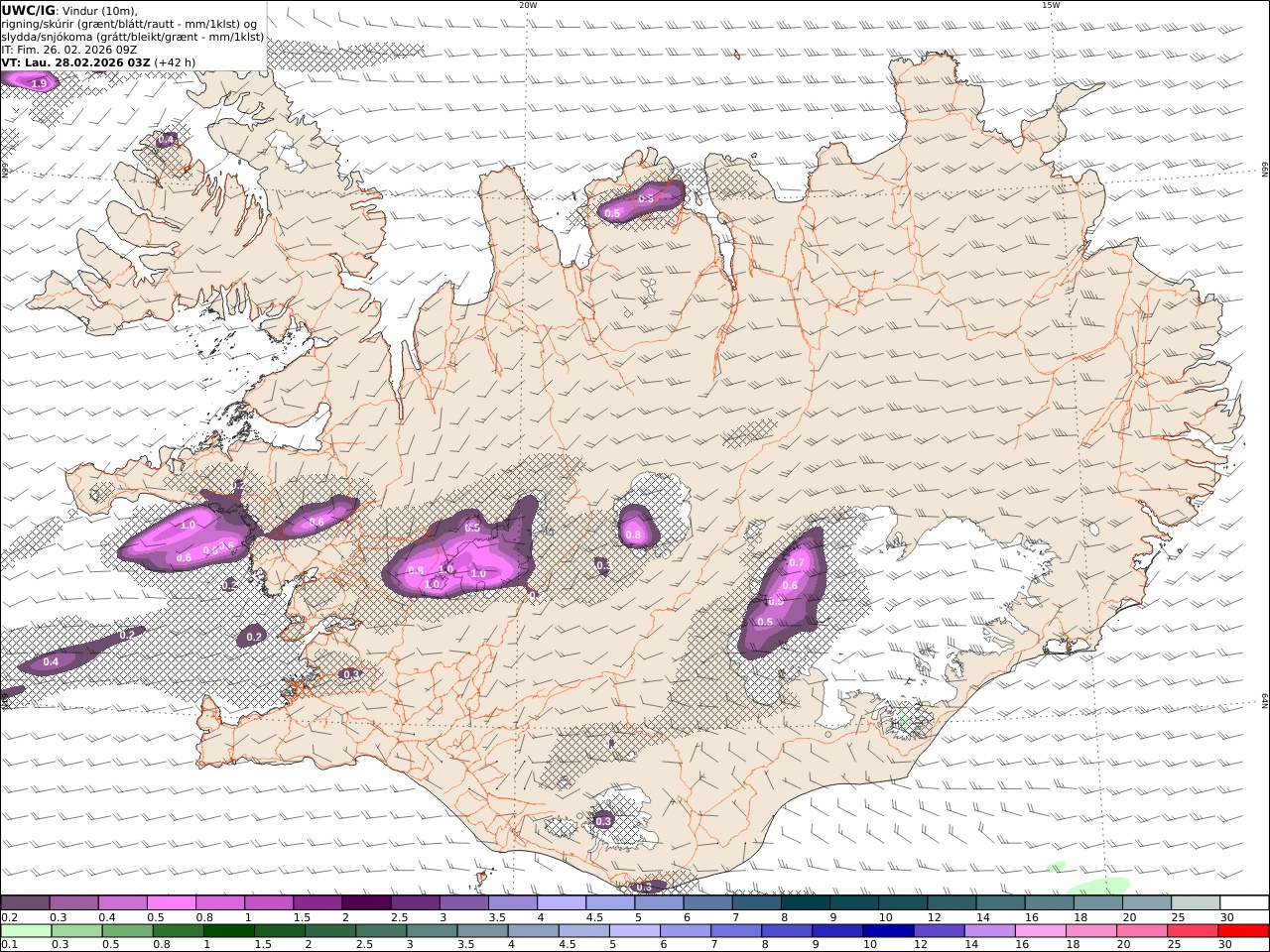Choose the 1.5 purple swatch, snow scale
Viewport: 1270px width, 952px height.
pos(317,902)
